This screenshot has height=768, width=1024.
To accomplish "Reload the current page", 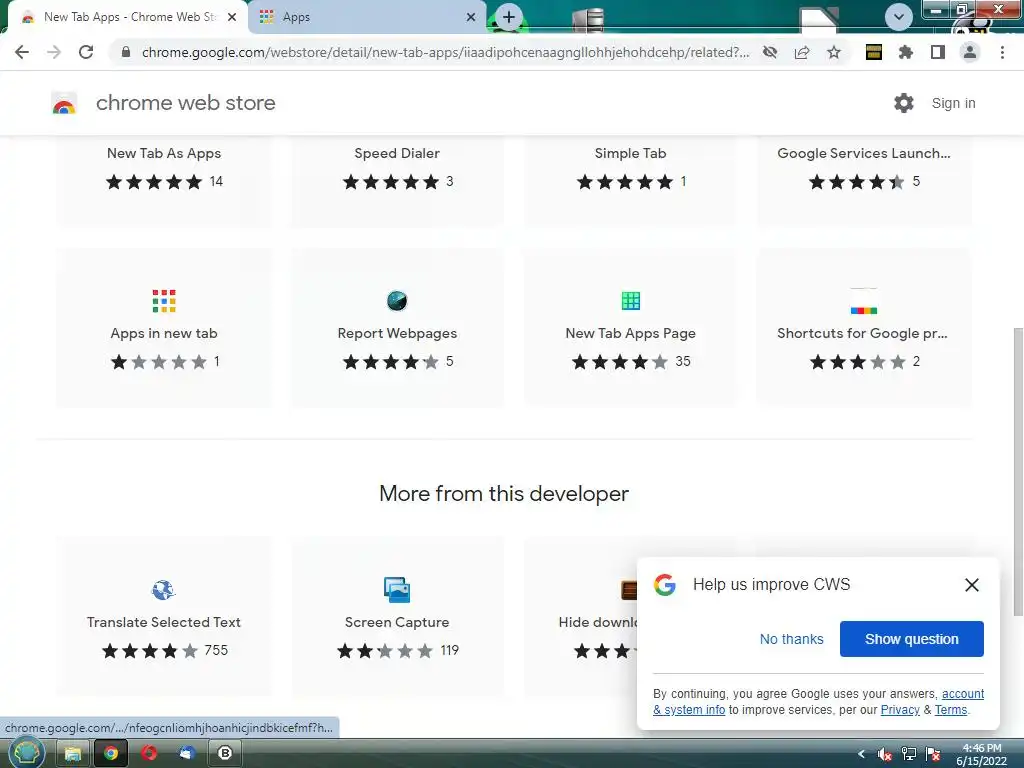I will tap(86, 52).
